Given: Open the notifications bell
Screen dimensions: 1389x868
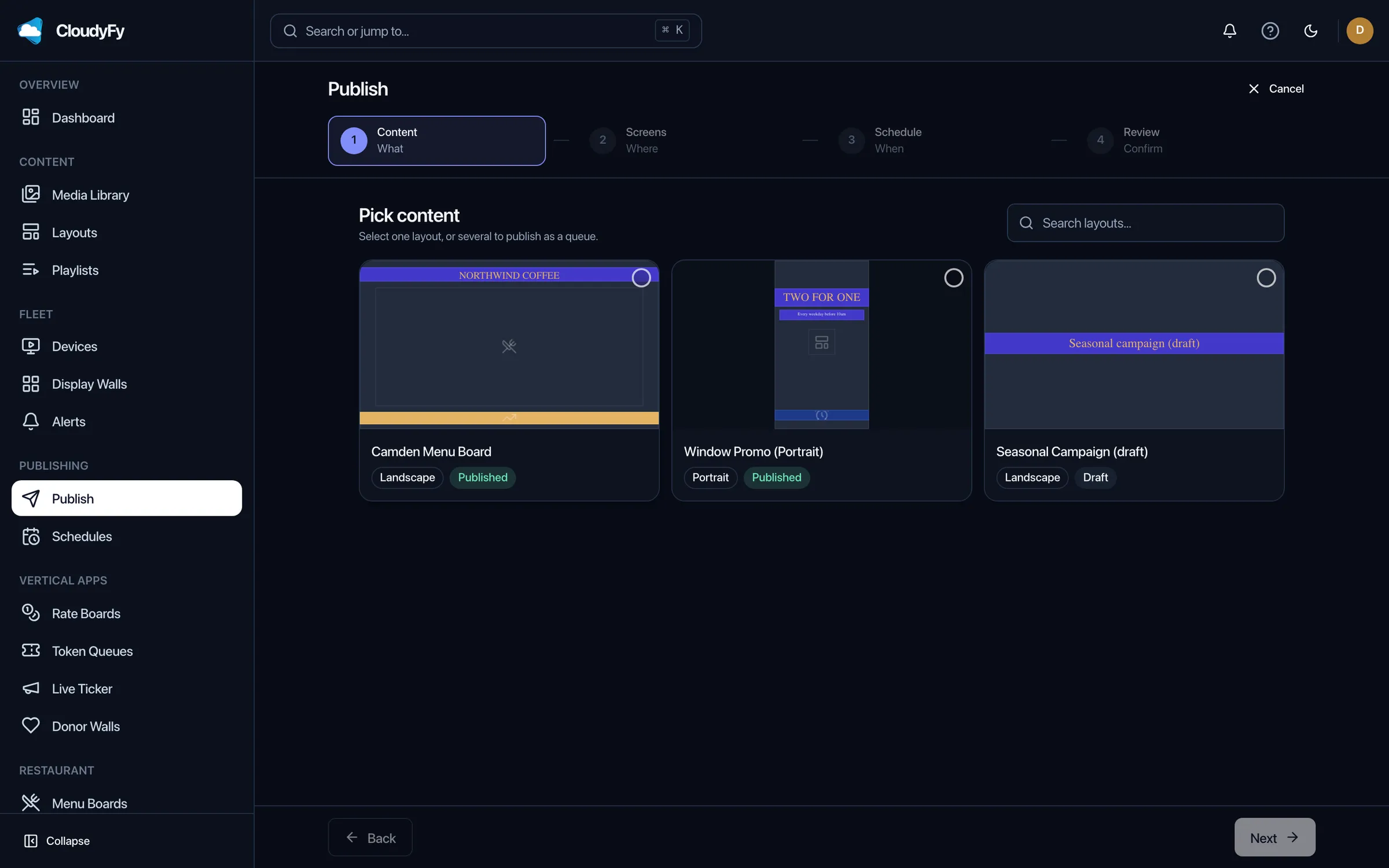Looking at the screenshot, I should [x=1229, y=31].
